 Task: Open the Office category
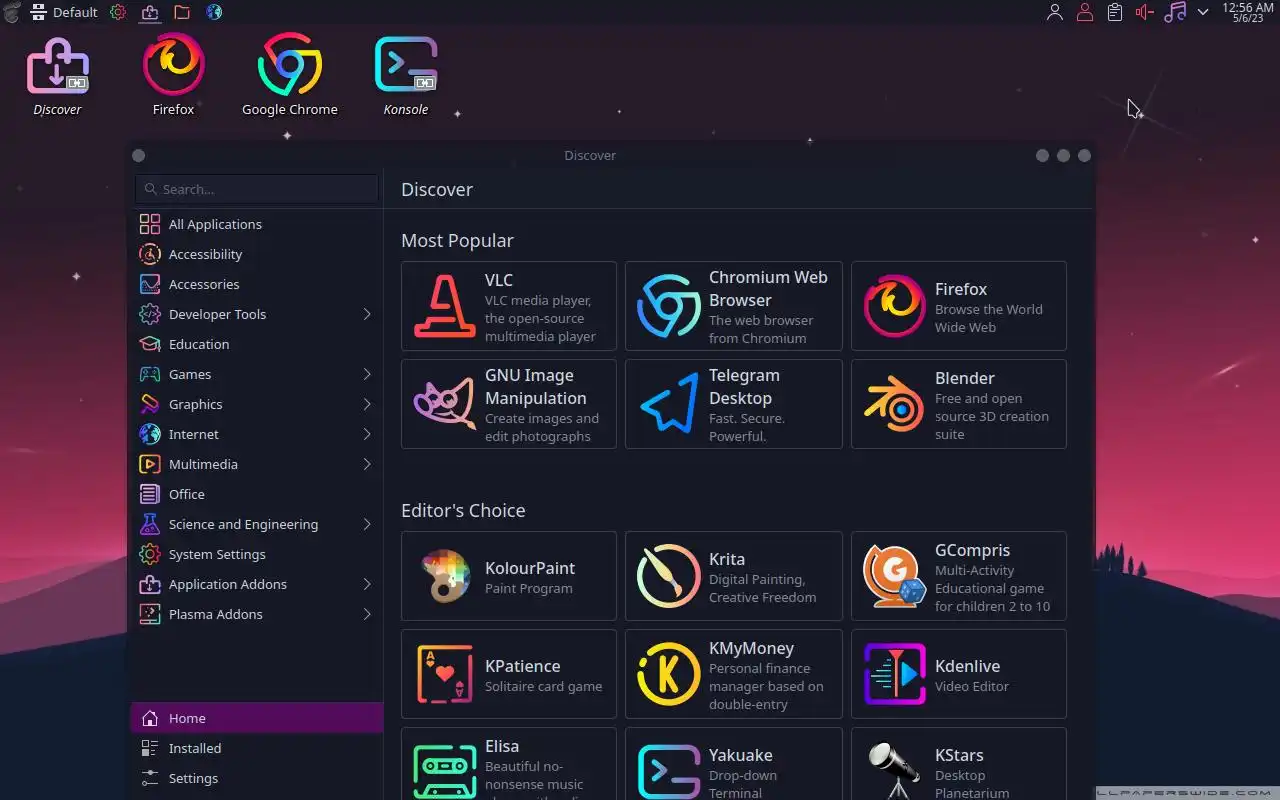pos(256,494)
